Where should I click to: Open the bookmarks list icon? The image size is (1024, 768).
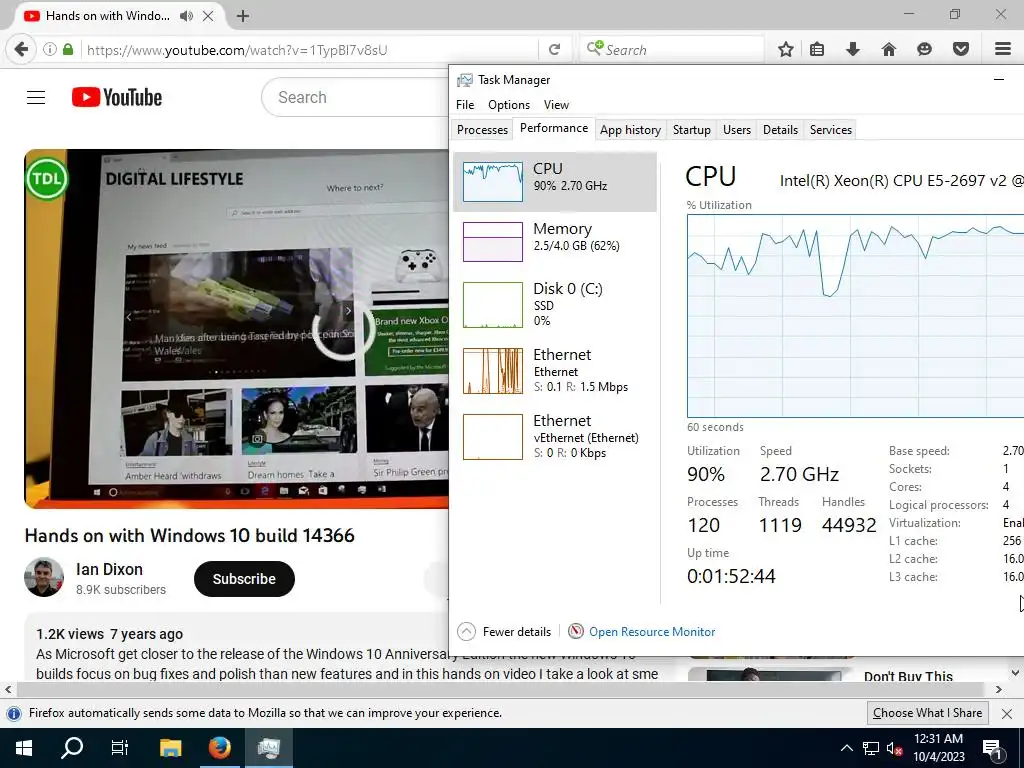click(x=817, y=49)
